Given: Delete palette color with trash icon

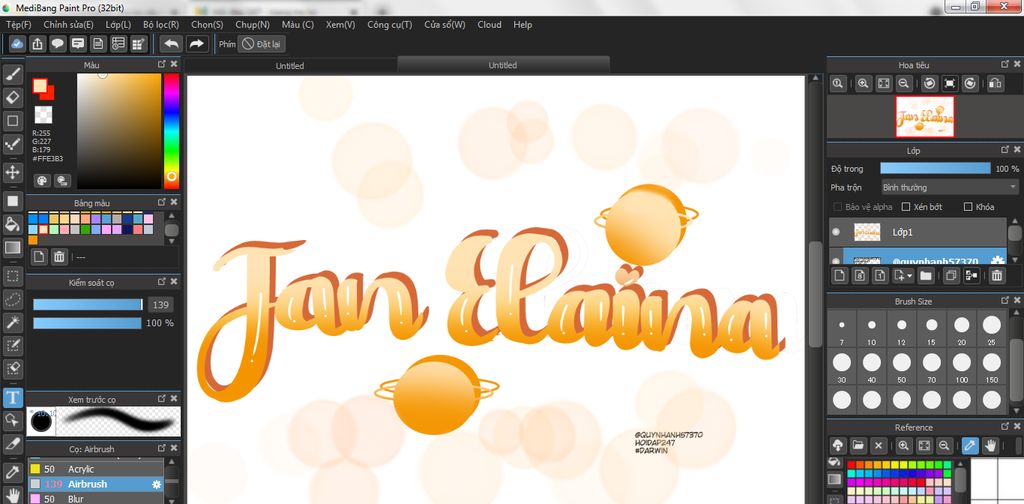Looking at the screenshot, I should [x=59, y=257].
